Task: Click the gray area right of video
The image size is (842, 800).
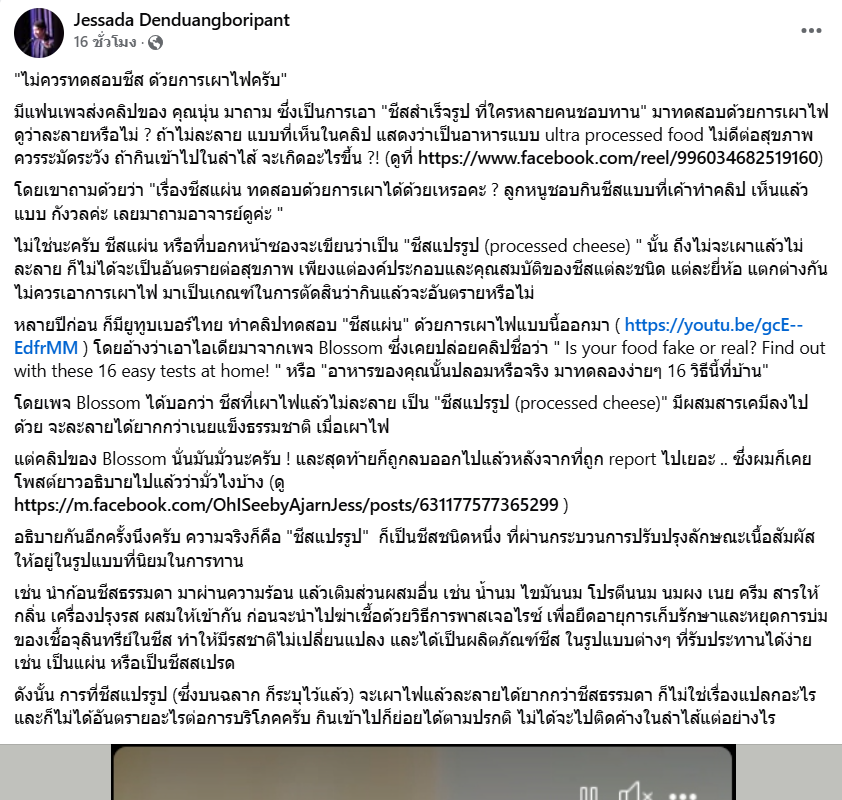Action: [788, 772]
